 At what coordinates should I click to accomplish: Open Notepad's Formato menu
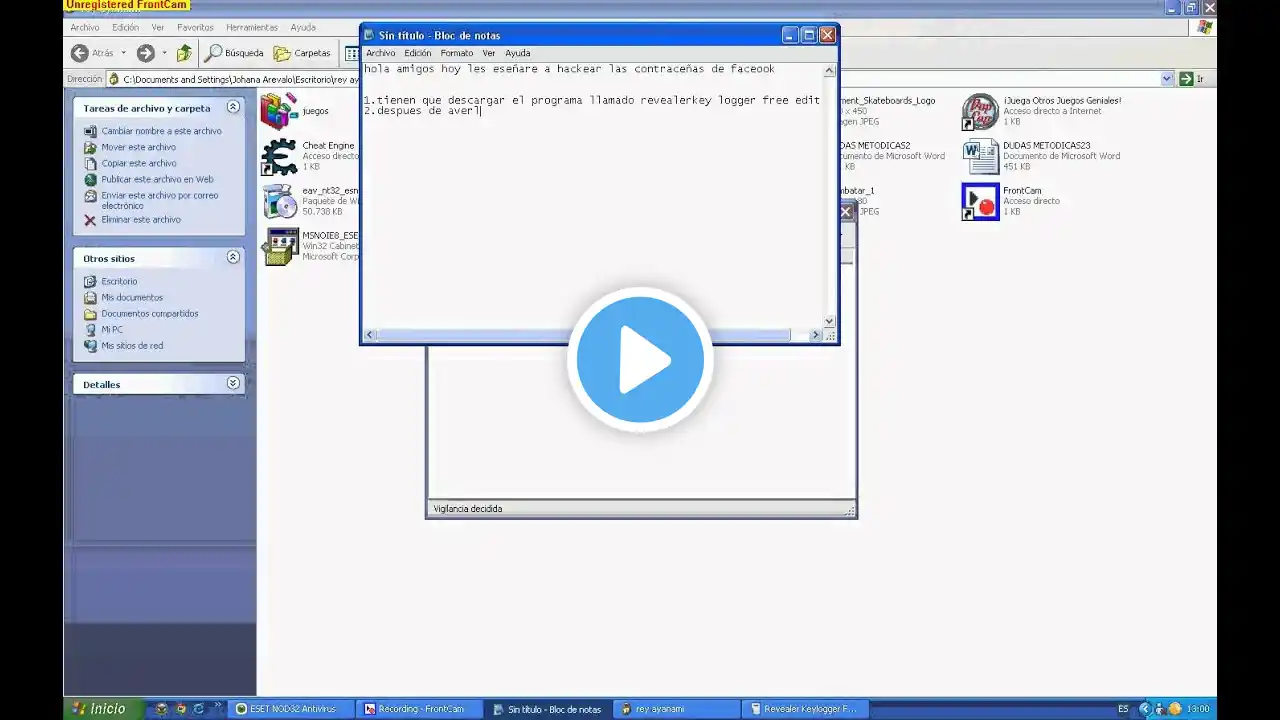(x=457, y=53)
